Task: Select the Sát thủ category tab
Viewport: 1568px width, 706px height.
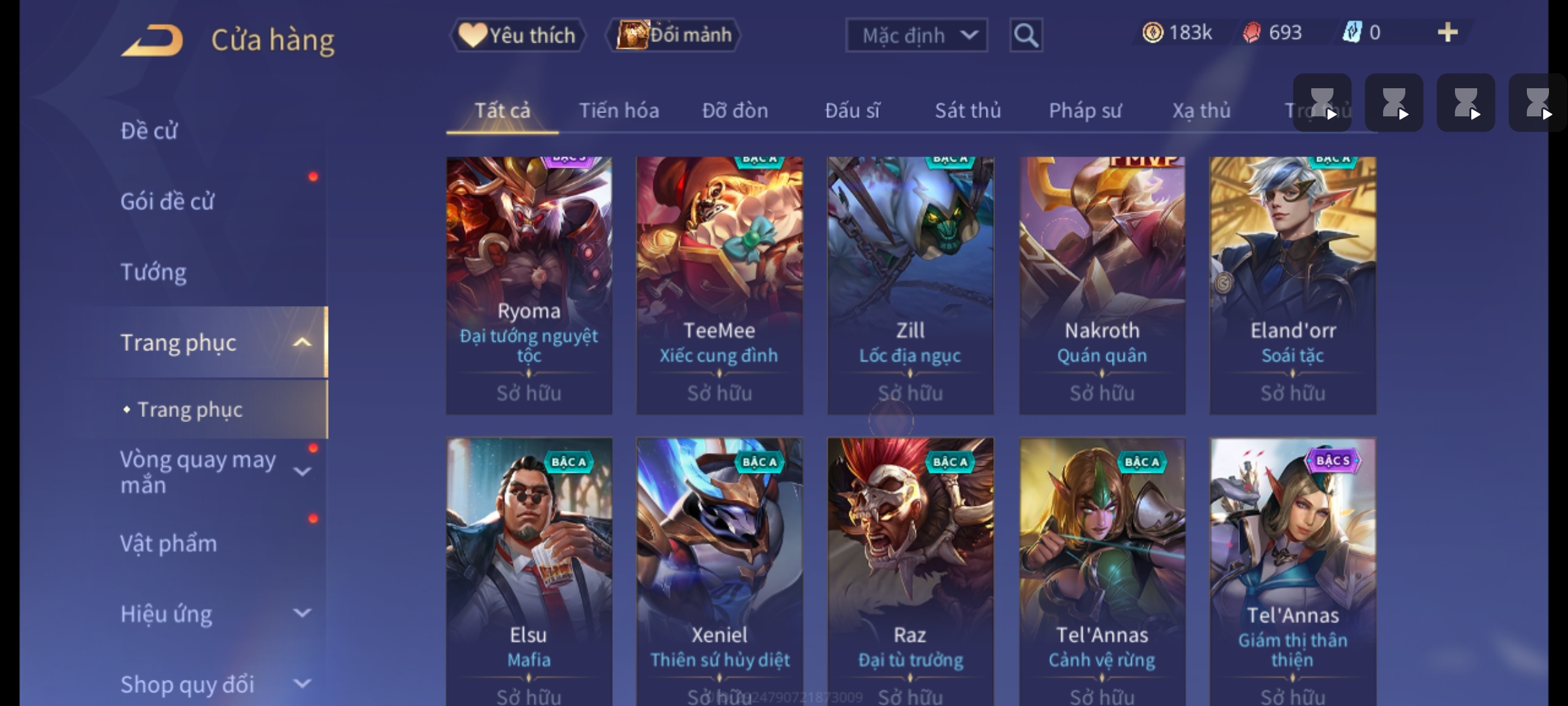Action: [968, 110]
